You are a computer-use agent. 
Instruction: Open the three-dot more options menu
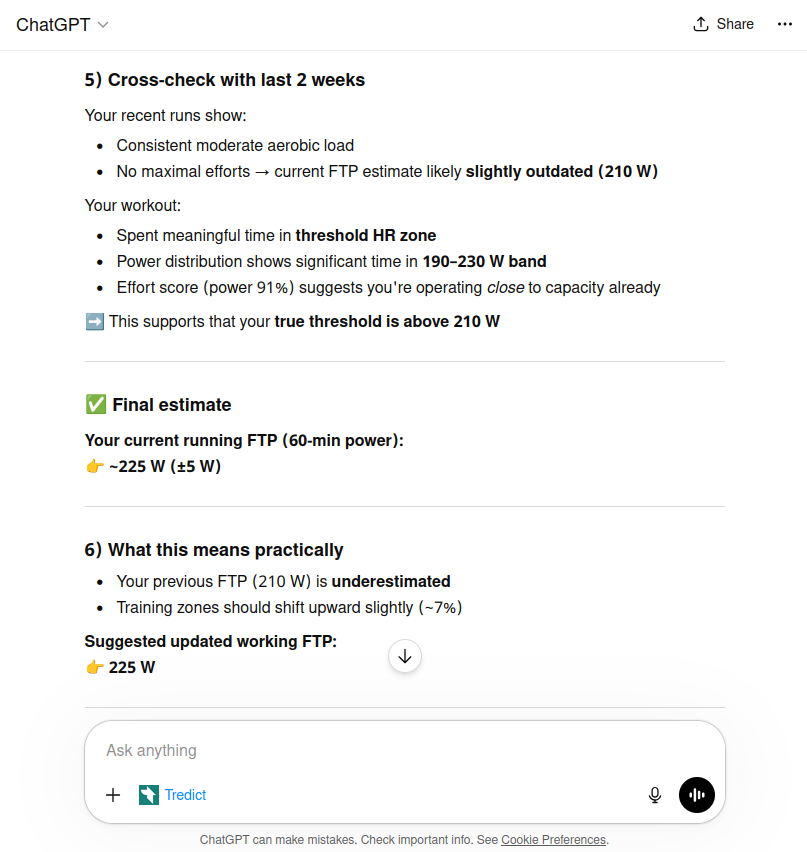(784, 24)
